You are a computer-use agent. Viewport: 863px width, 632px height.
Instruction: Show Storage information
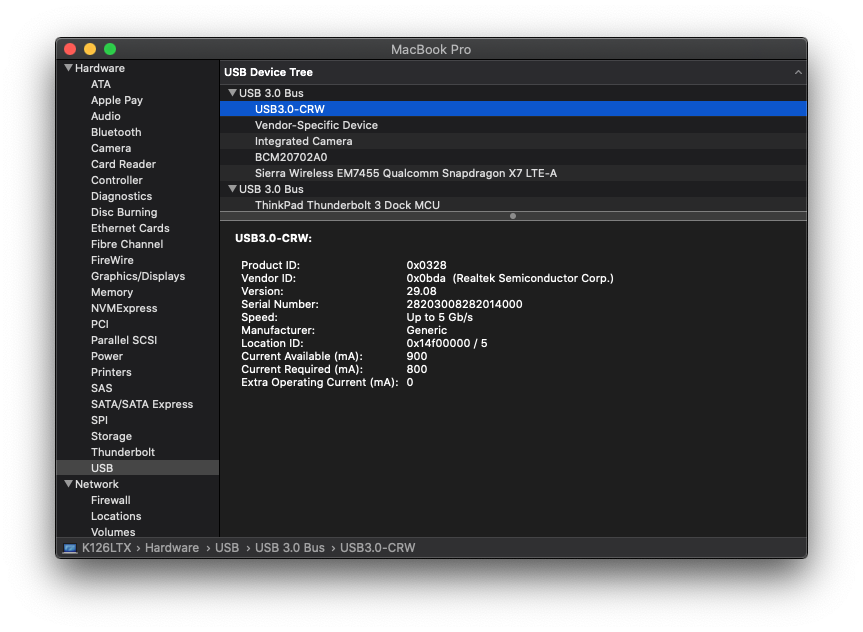pos(111,435)
